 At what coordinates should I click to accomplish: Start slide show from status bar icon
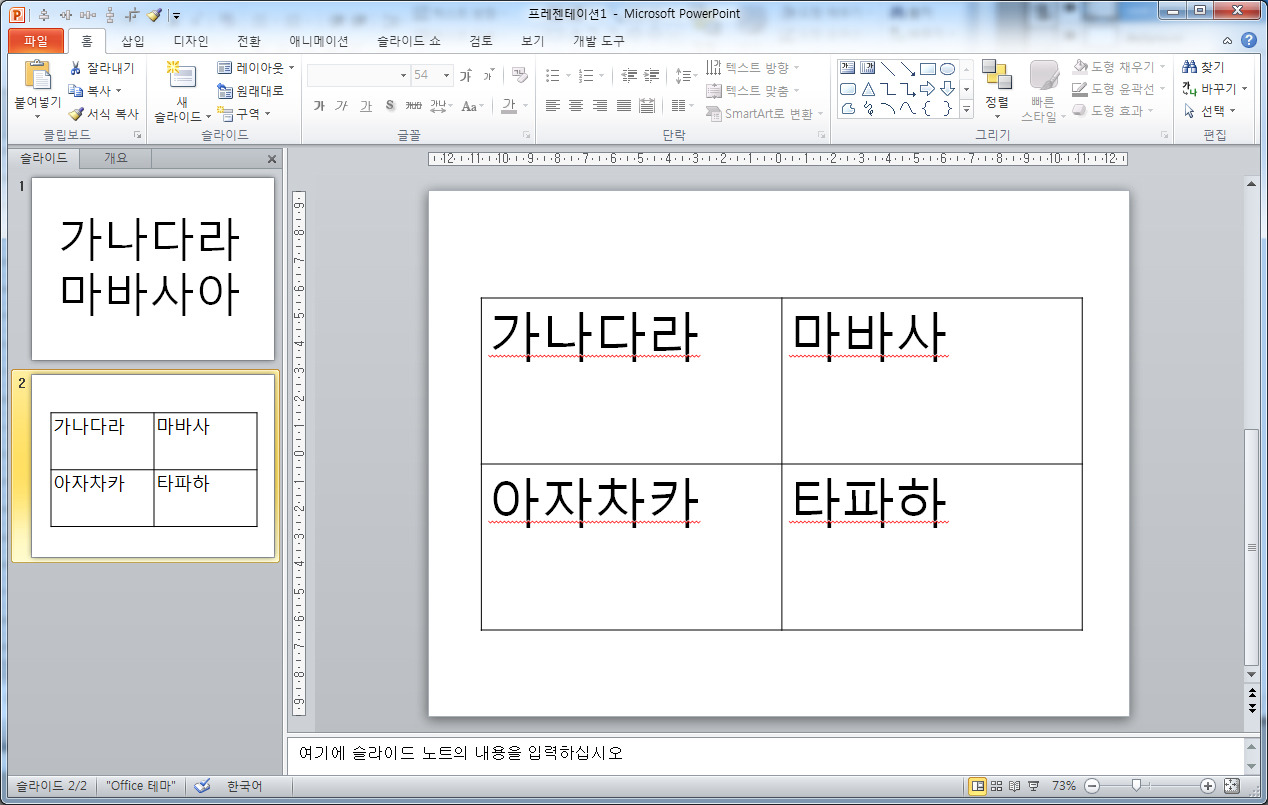pos(1033,786)
